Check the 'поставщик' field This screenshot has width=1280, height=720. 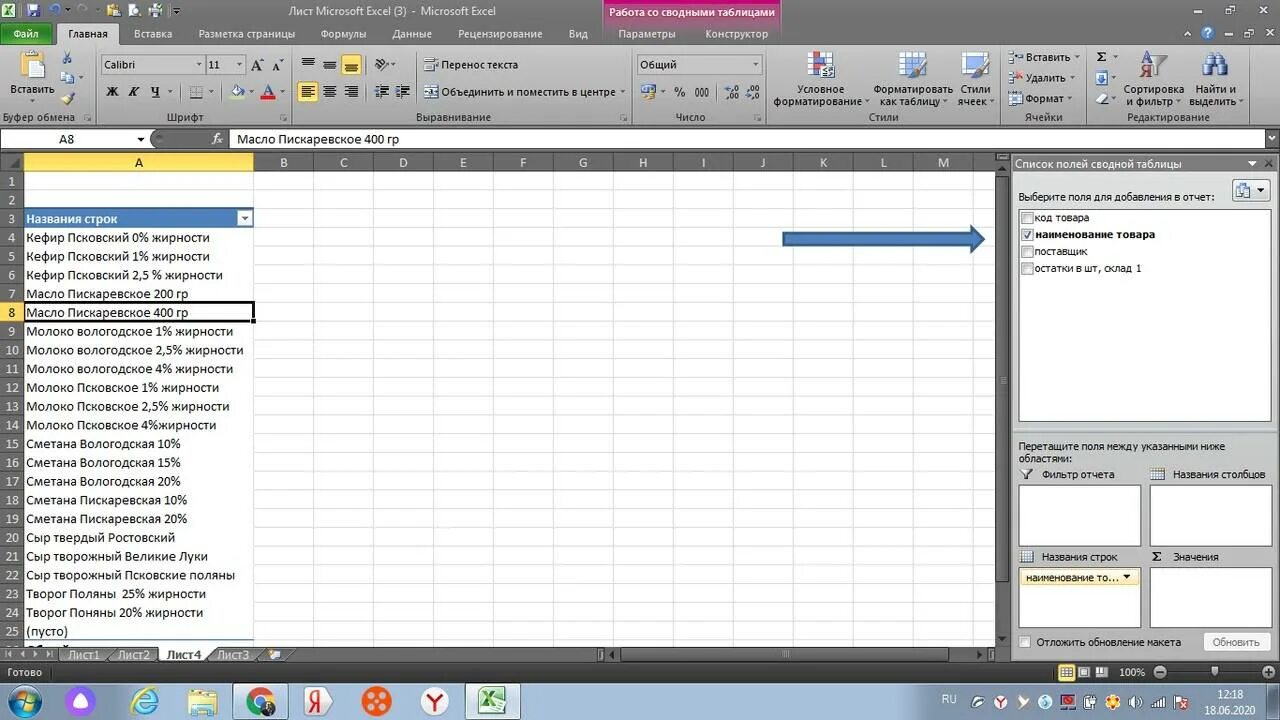coord(1027,252)
